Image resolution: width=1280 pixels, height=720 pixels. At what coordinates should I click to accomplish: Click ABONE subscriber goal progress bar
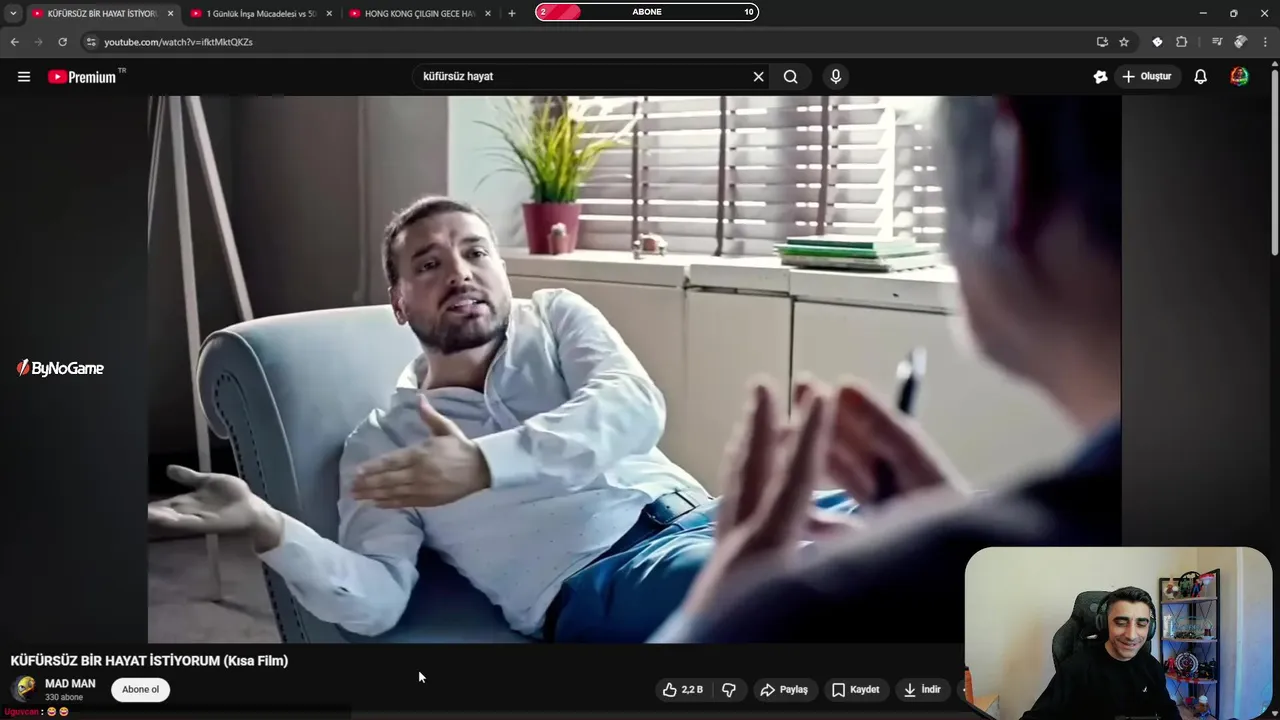647,12
